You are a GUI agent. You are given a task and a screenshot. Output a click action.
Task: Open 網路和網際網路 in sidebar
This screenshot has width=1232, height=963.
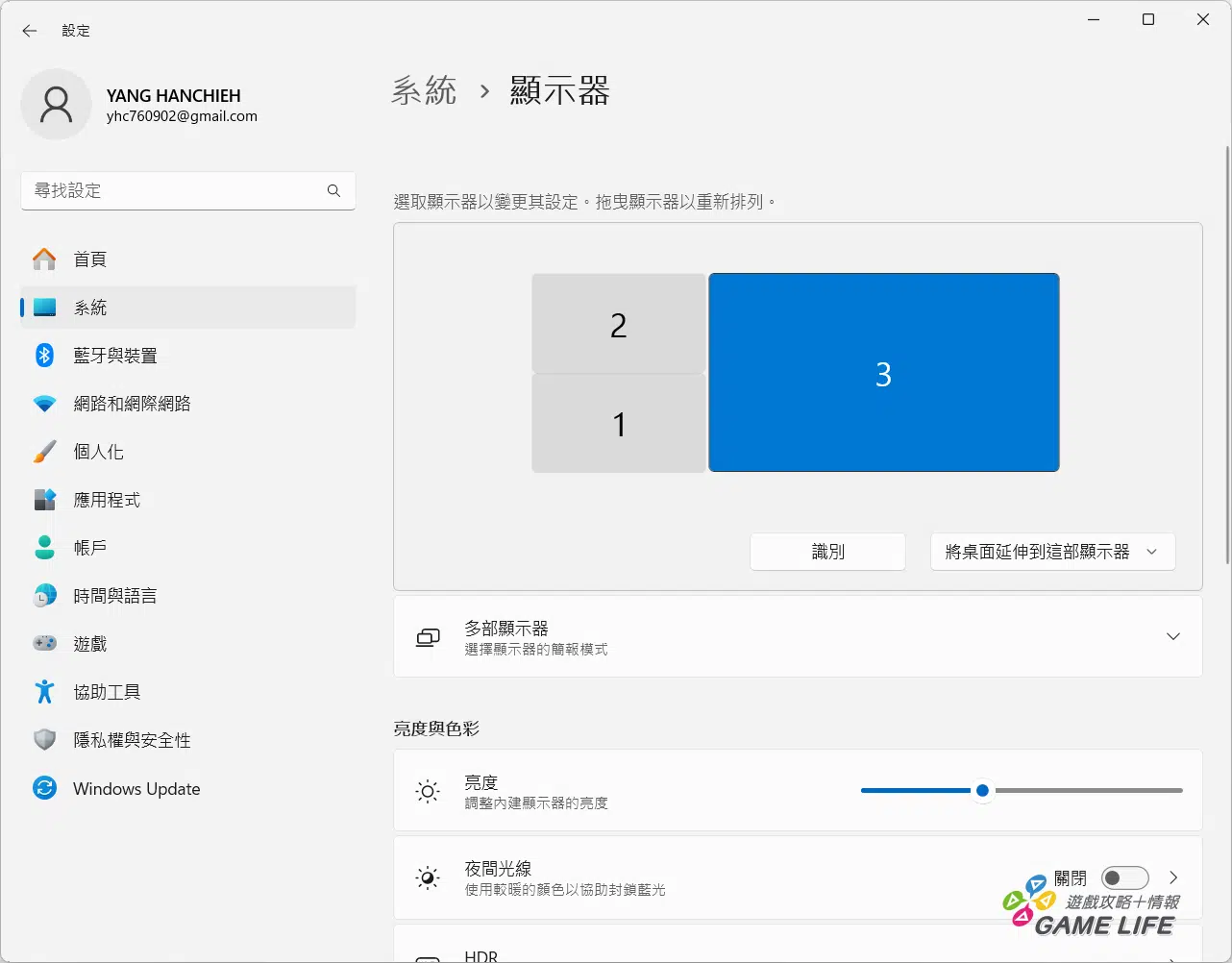pos(132,404)
